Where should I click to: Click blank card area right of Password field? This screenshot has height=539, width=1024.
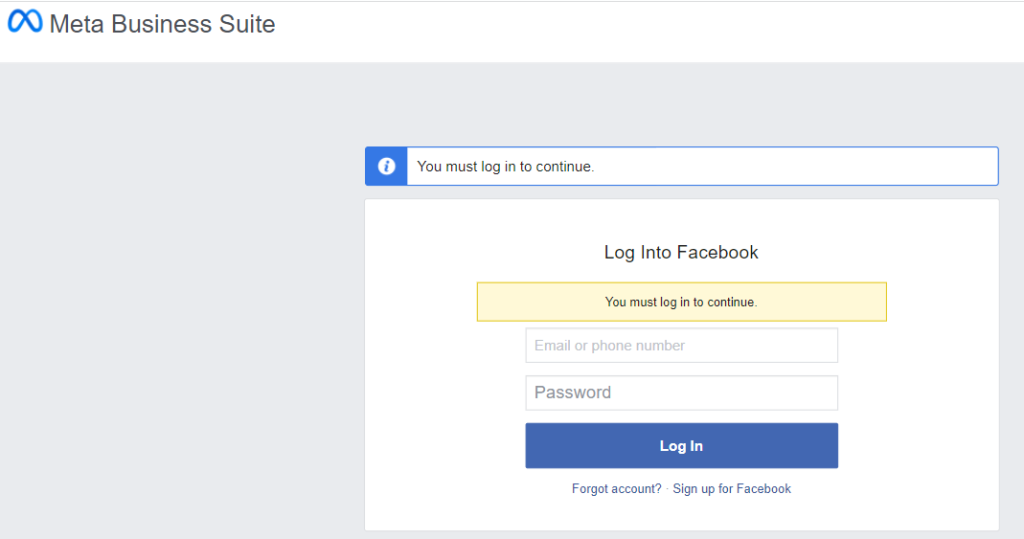pyautogui.click(x=918, y=393)
